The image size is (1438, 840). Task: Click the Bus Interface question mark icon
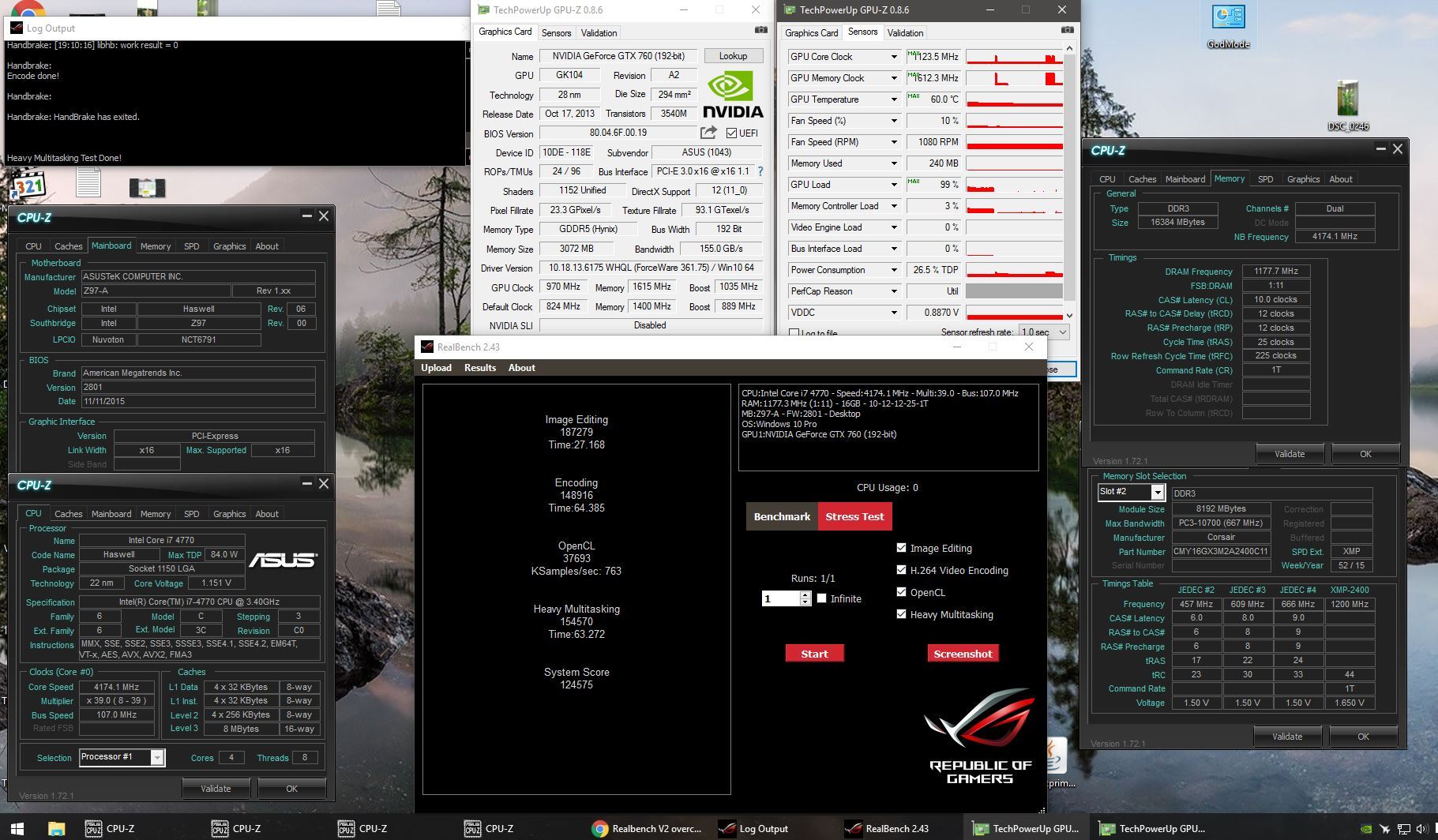[760, 171]
